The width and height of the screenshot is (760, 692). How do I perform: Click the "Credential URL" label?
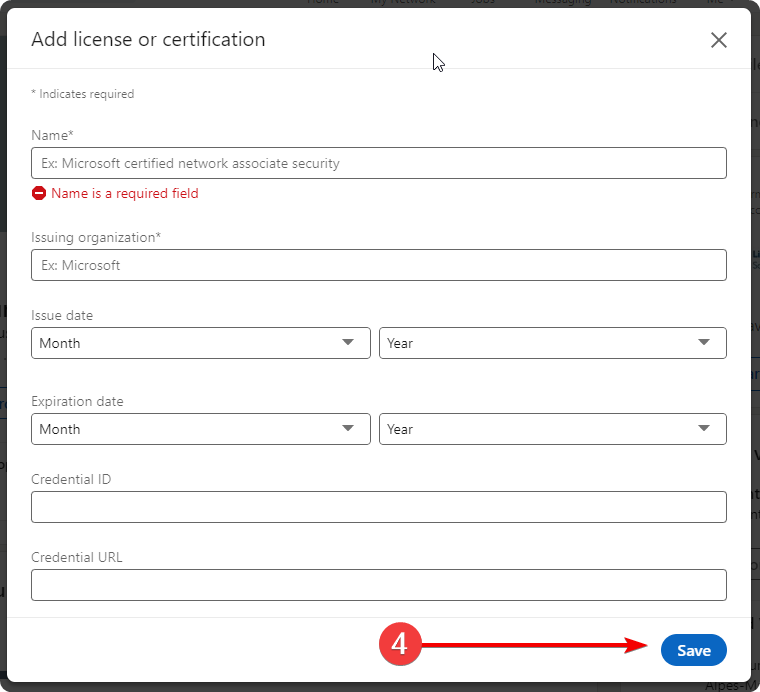[77, 557]
